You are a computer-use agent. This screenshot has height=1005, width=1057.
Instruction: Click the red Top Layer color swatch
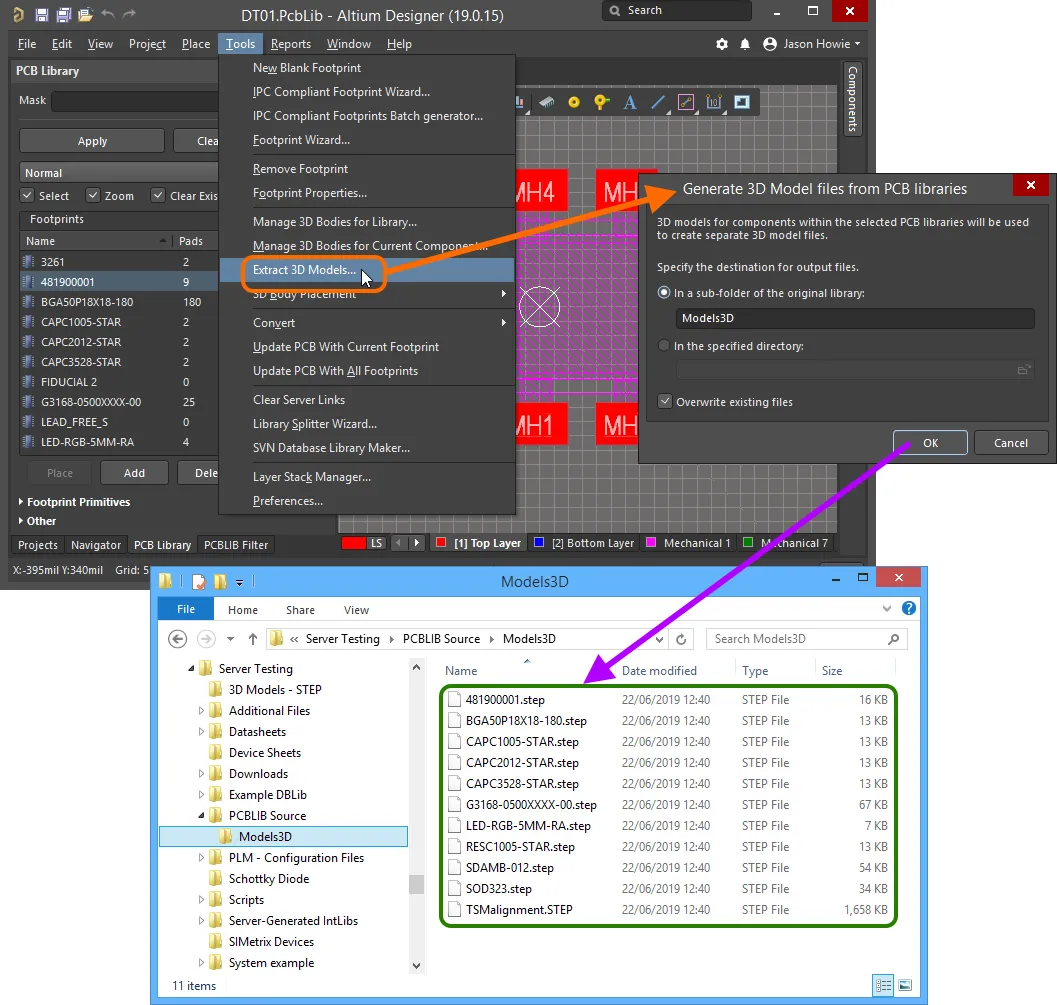click(x=442, y=543)
